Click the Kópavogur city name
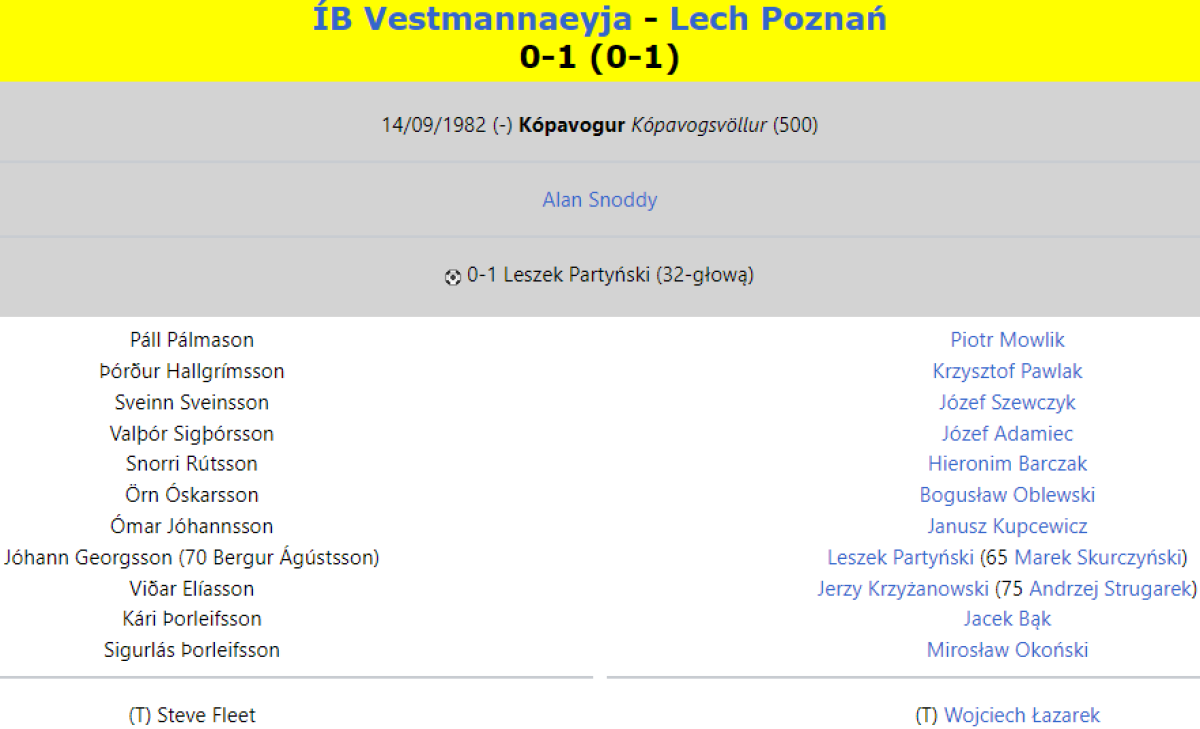This screenshot has height=729, width=1200. [x=572, y=125]
